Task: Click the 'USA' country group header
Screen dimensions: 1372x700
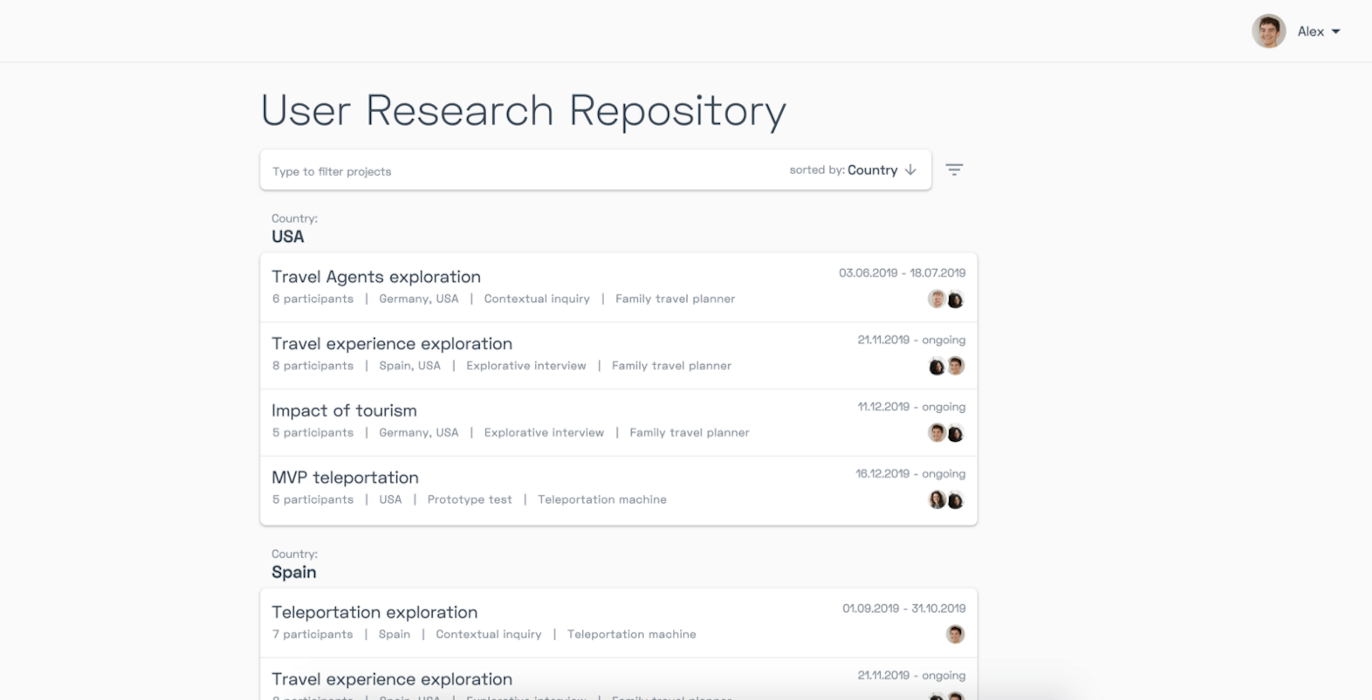Action: [x=286, y=236]
